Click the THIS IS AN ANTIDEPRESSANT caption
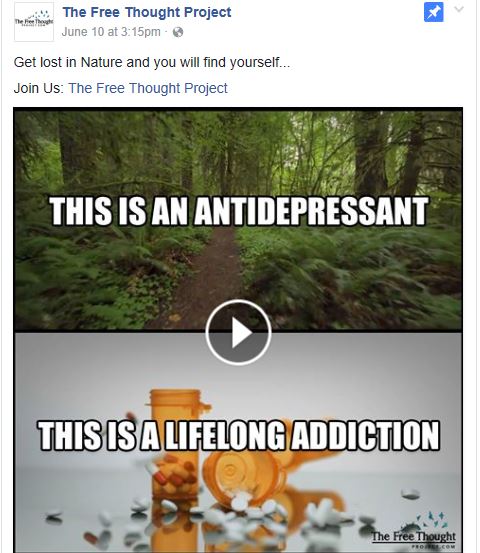This screenshot has width=480, height=553. [238, 211]
